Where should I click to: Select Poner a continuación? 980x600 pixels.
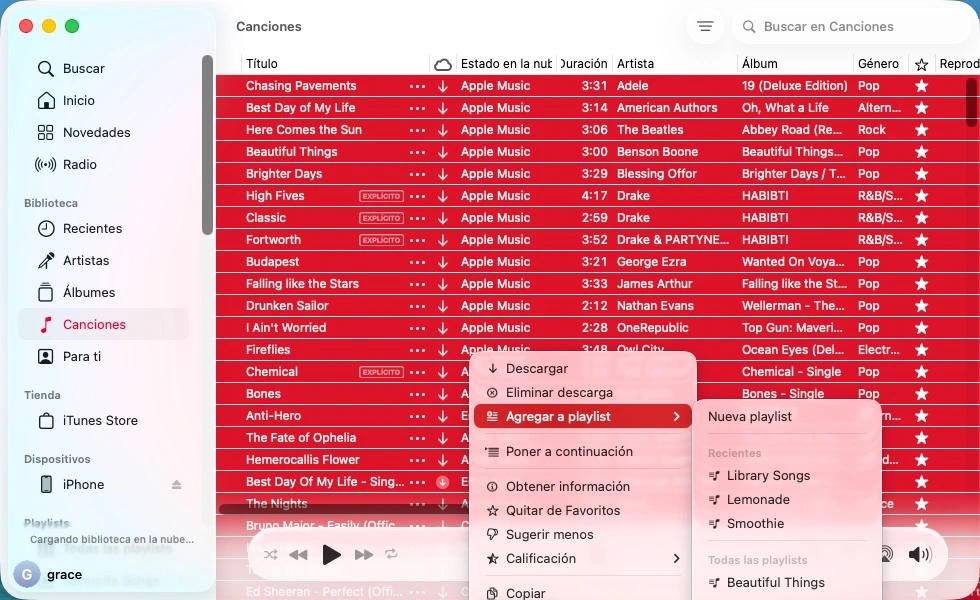coord(582,451)
